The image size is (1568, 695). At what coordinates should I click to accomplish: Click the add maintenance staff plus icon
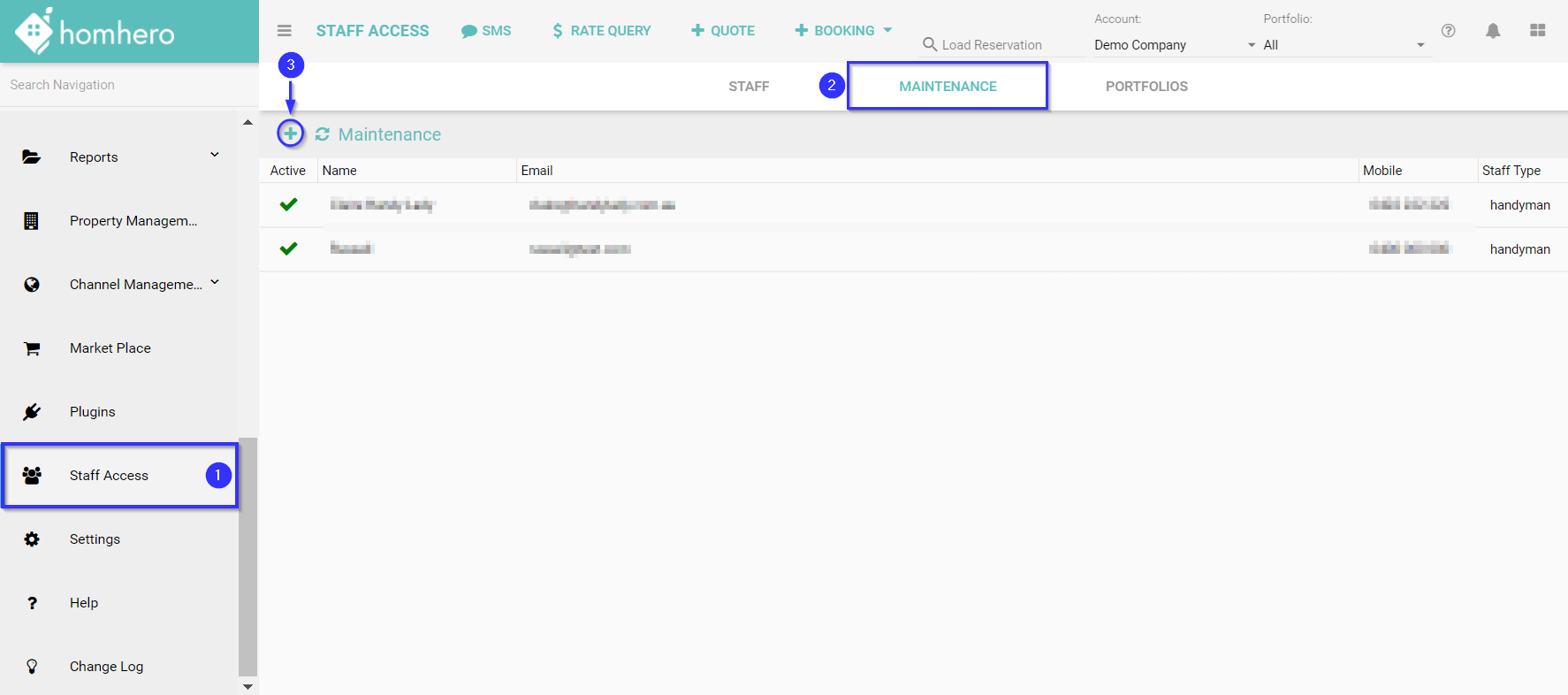coord(290,134)
